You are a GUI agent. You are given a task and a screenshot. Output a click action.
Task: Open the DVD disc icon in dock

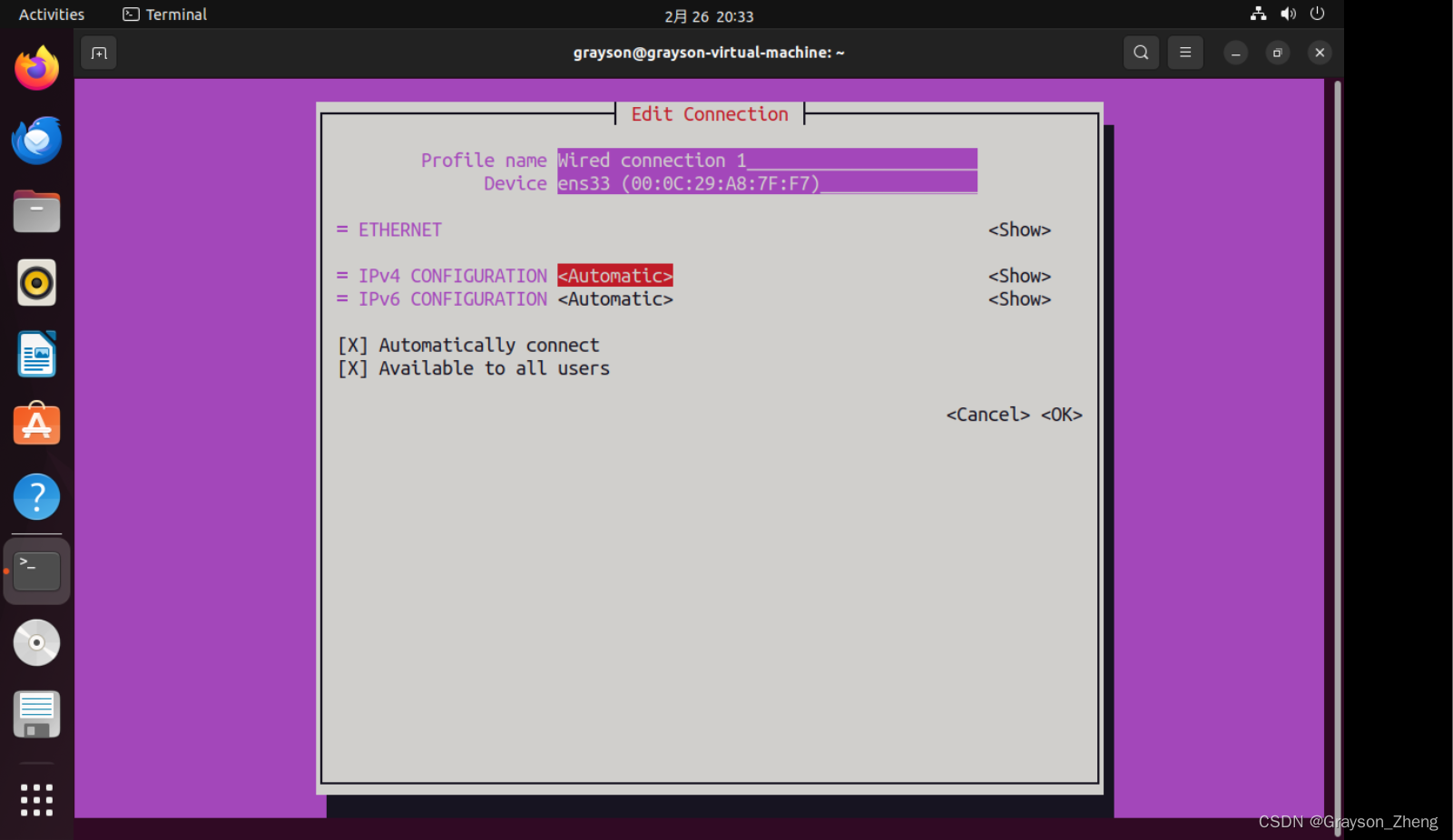point(36,642)
